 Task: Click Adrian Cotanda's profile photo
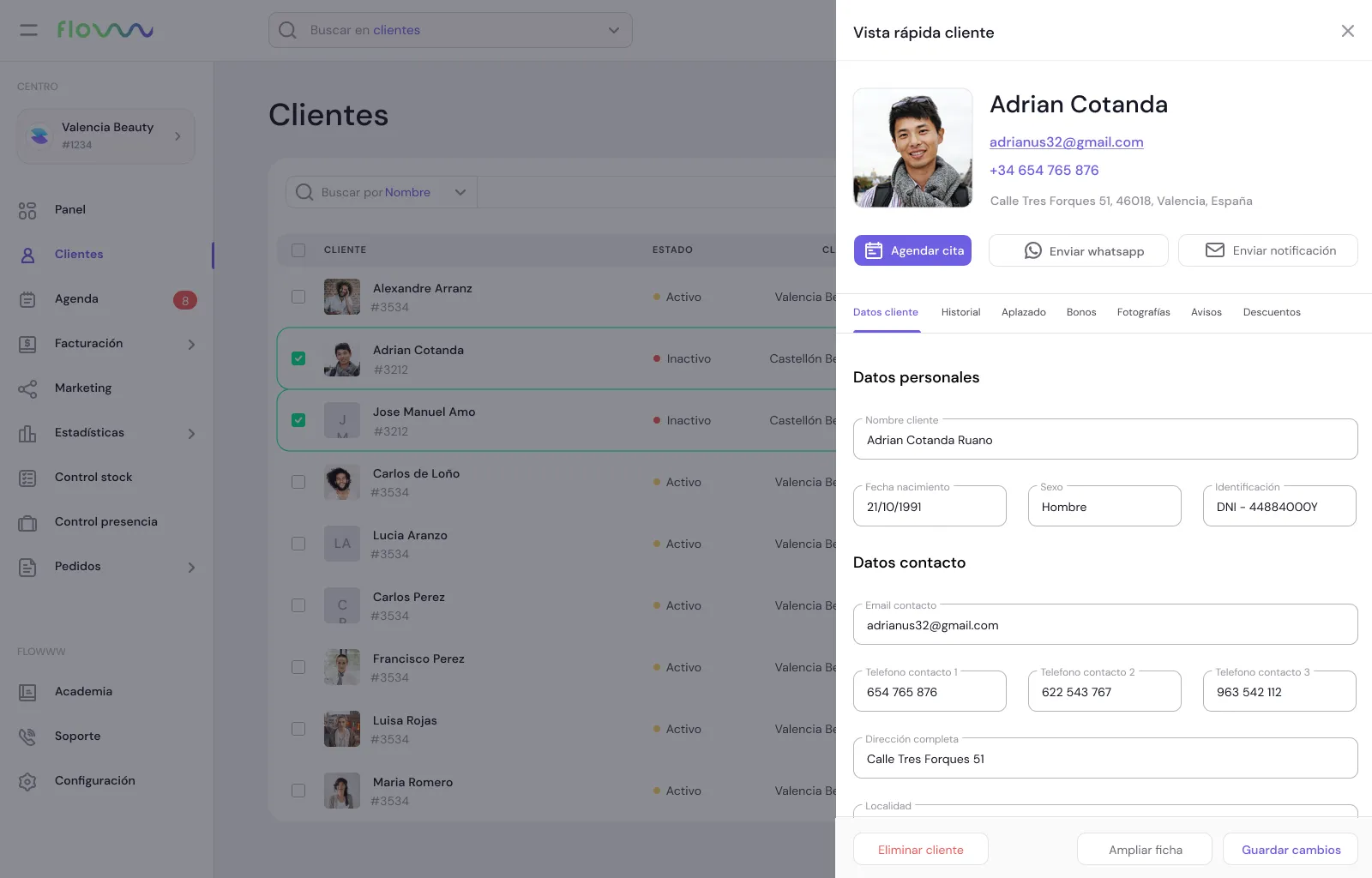(x=912, y=148)
